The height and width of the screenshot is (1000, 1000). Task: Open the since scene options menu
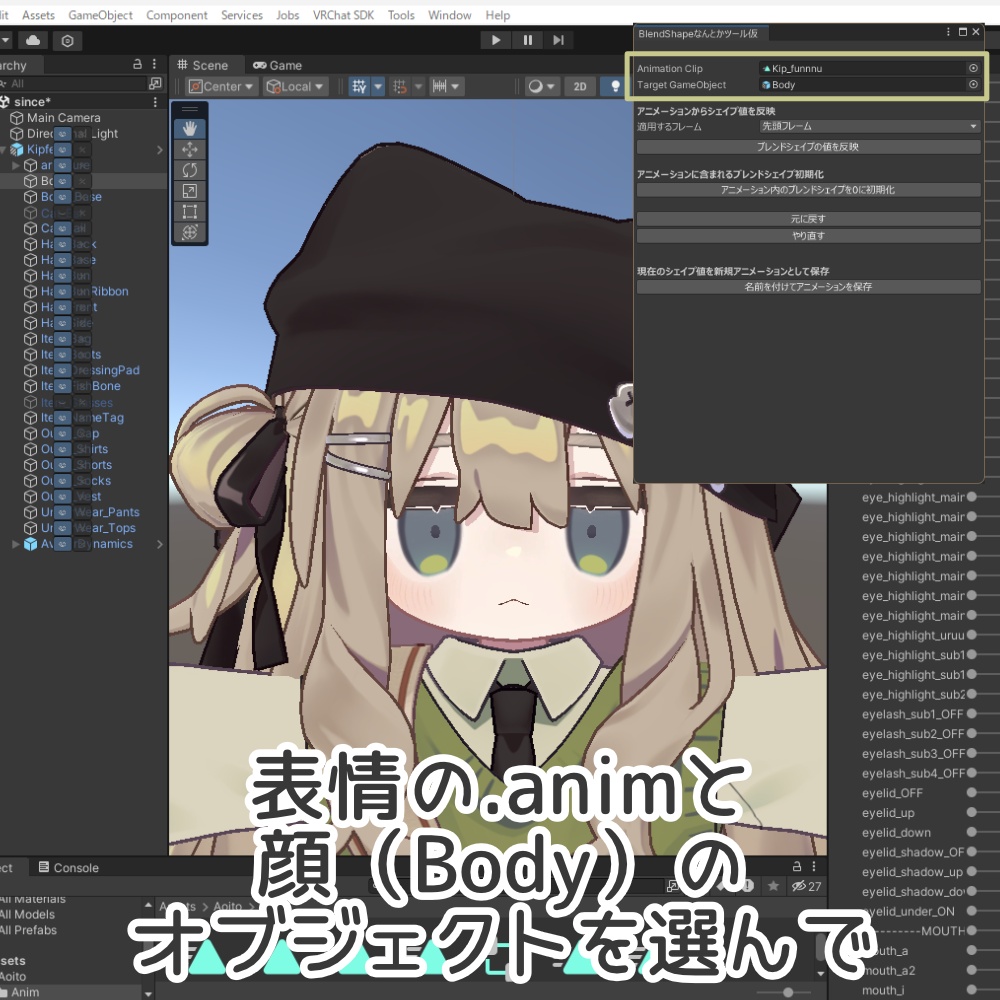coord(155,102)
